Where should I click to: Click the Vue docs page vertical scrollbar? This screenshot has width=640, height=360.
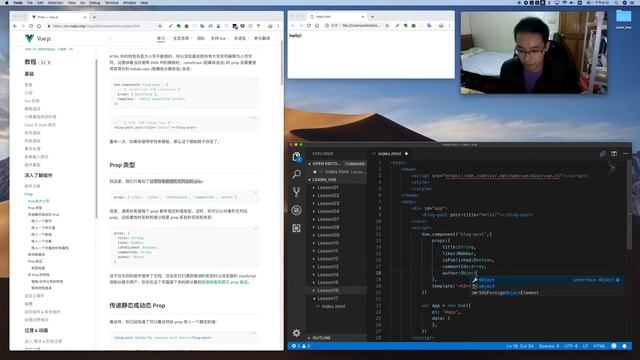(282, 63)
